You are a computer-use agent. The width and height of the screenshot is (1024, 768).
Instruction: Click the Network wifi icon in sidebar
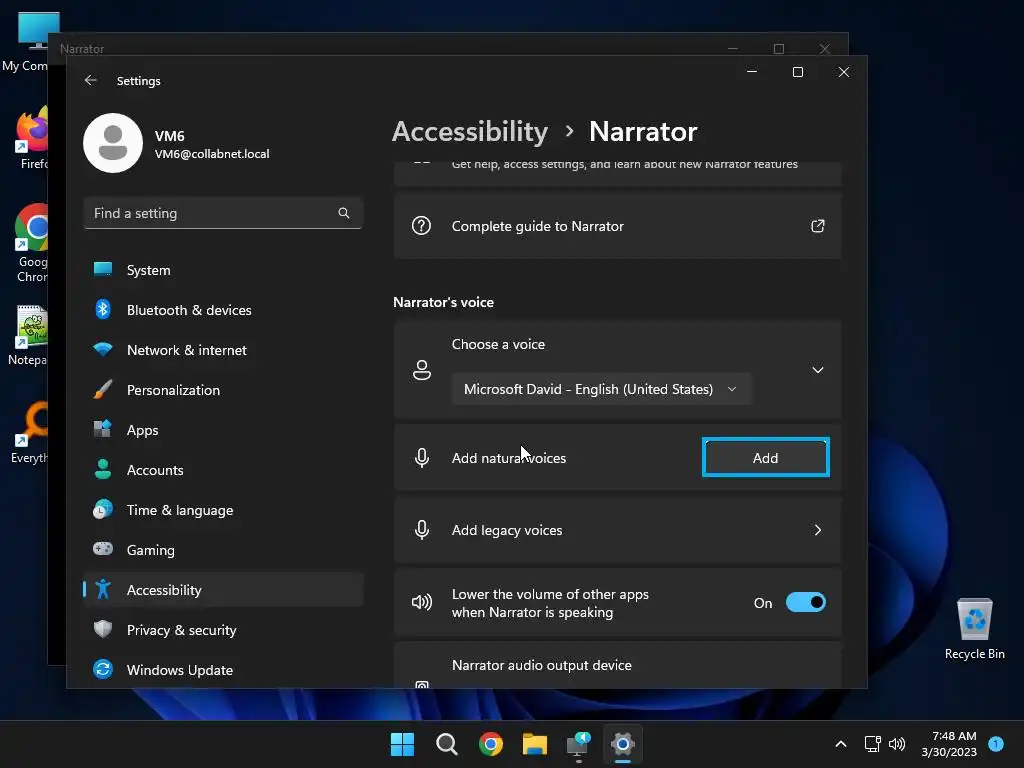(x=103, y=349)
